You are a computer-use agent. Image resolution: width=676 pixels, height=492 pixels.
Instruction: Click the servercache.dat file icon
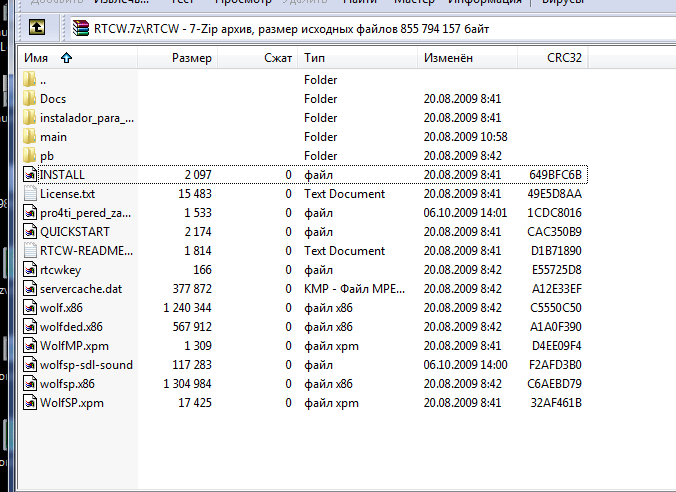(30, 288)
